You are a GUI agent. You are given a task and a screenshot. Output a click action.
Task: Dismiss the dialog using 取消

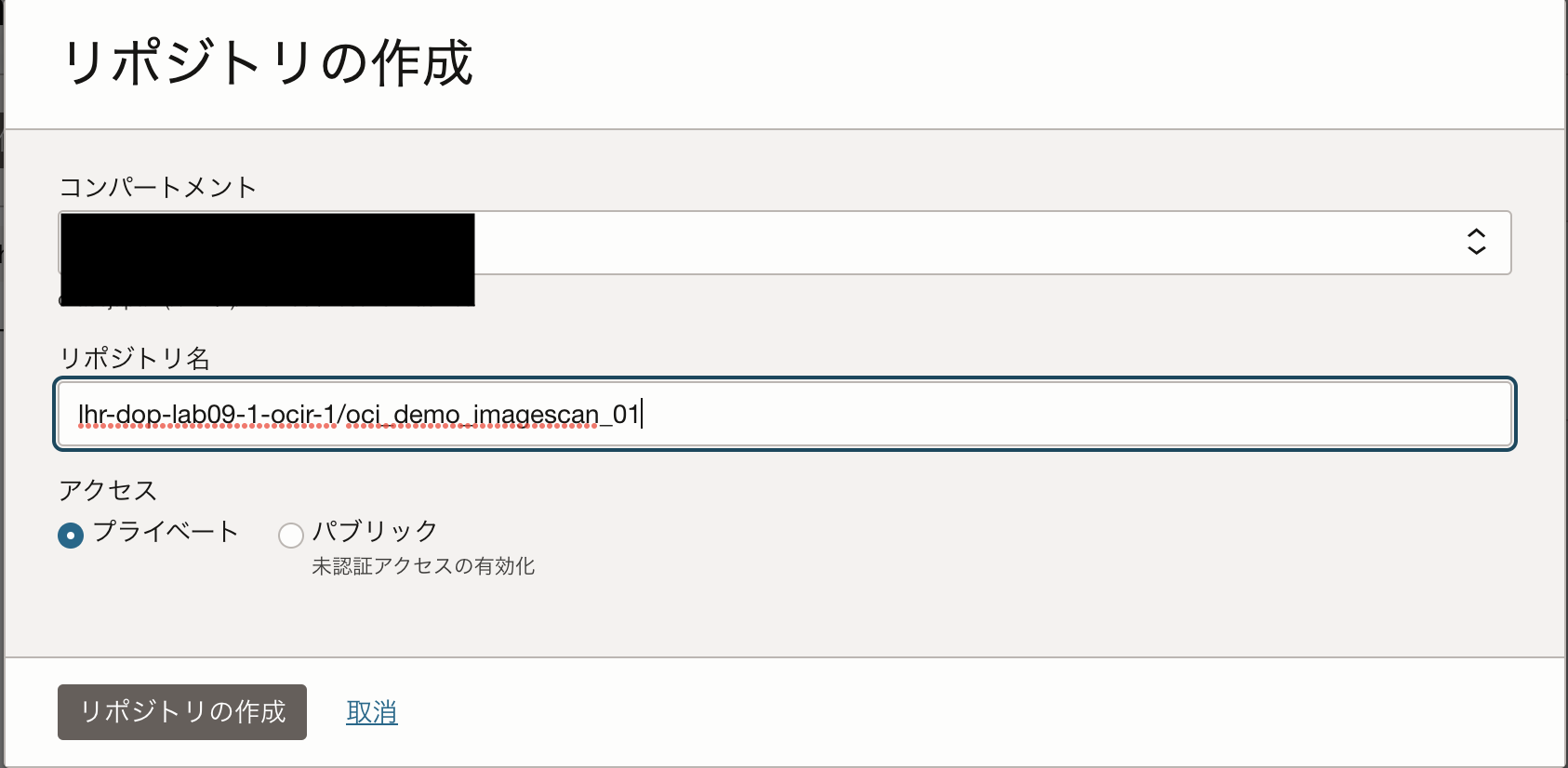(x=371, y=711)
